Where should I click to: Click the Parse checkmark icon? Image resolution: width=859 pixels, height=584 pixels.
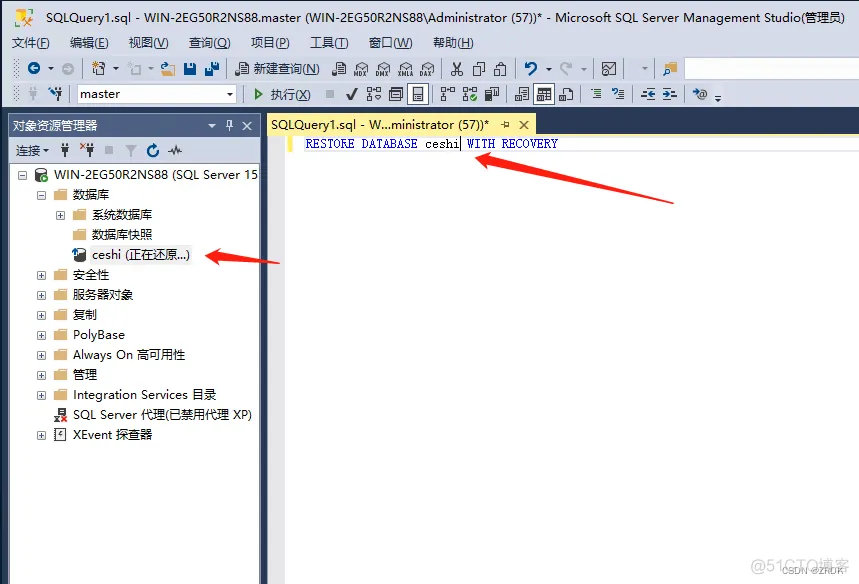352,94
